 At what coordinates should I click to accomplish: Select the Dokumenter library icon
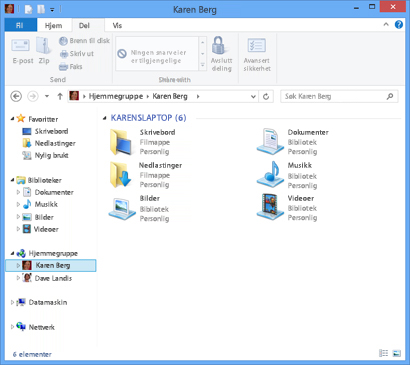270,141
